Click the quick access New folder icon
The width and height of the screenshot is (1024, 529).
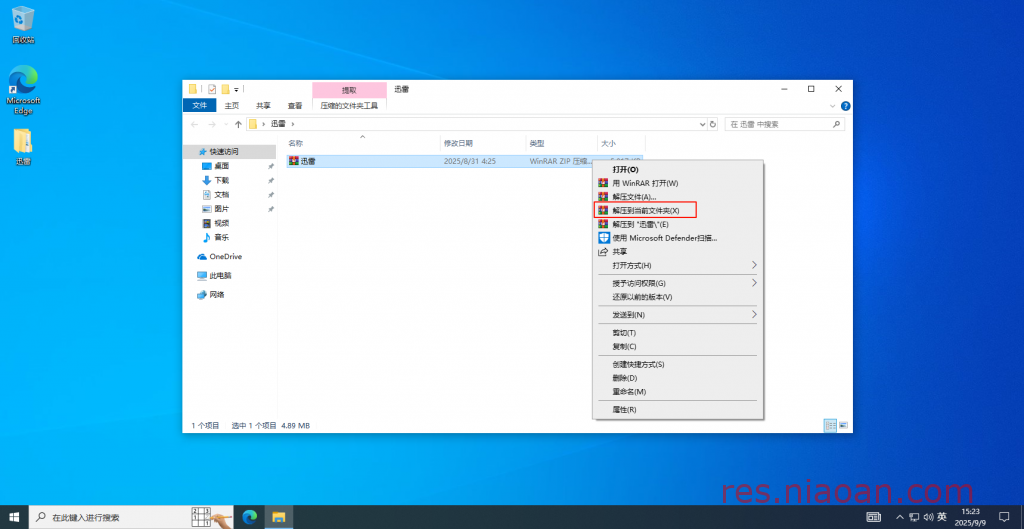(225, 89)
